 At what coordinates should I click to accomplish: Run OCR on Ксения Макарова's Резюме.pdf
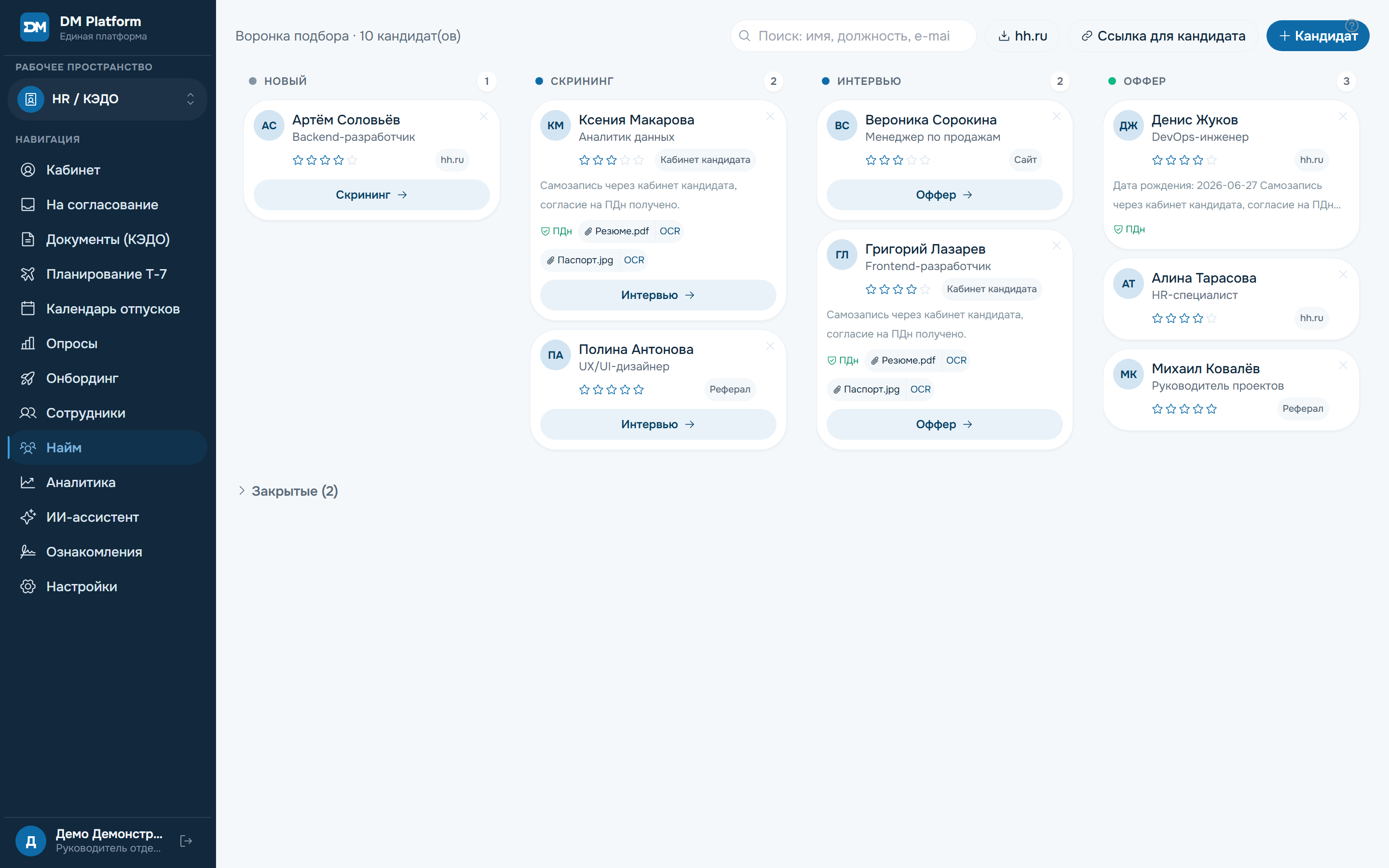(669, 231)
